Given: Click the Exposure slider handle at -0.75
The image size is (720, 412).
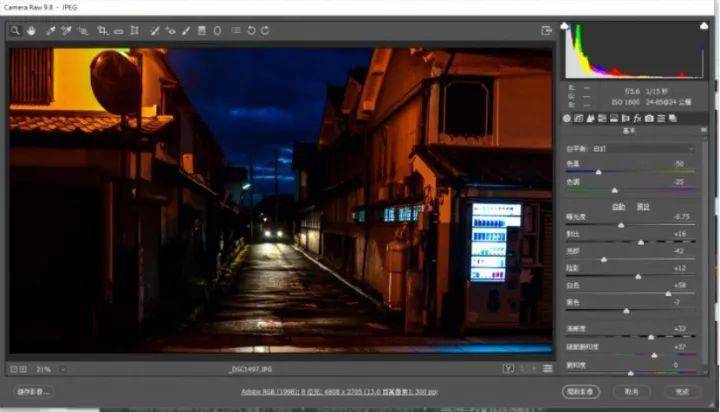Looking at the screenshot, I should 621,225.
